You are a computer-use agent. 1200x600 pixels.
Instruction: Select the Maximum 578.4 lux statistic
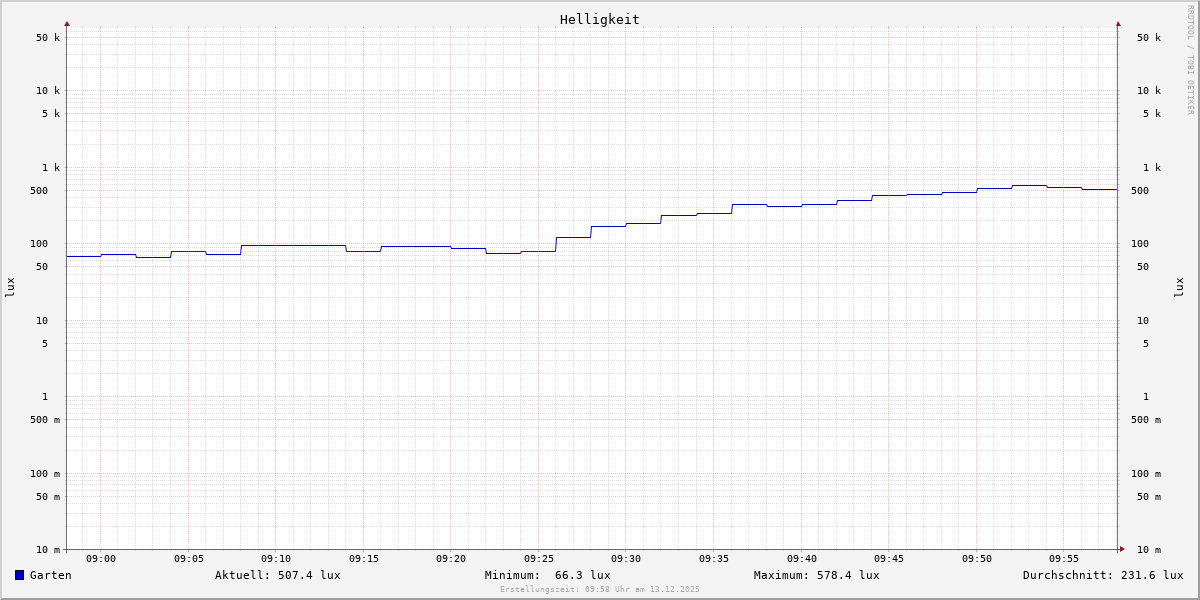pyautogui.click(x=816, y=575)
